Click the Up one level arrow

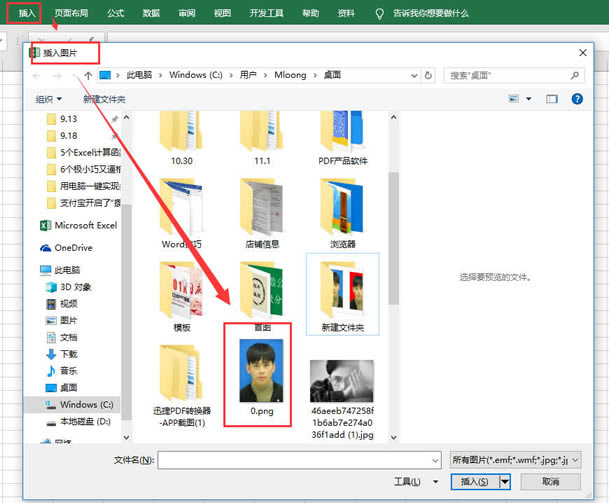point(89,75)
